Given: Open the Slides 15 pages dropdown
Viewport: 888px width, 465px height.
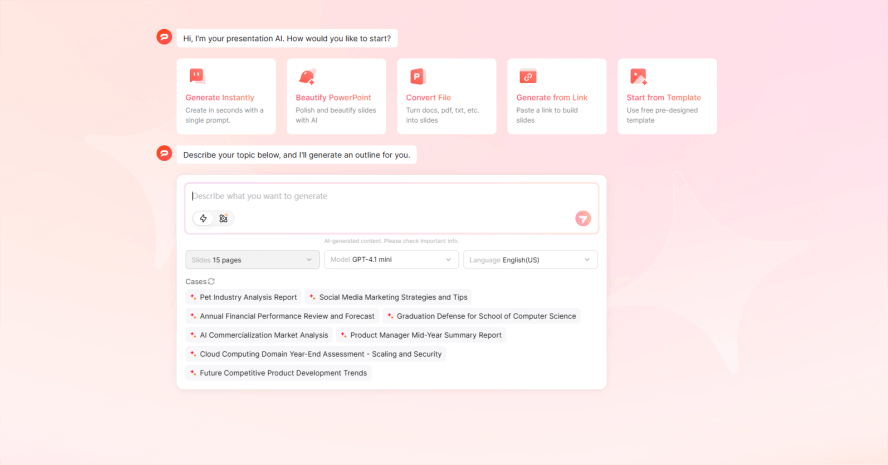Looking at the screenshot, I should [x=252, y=260].
